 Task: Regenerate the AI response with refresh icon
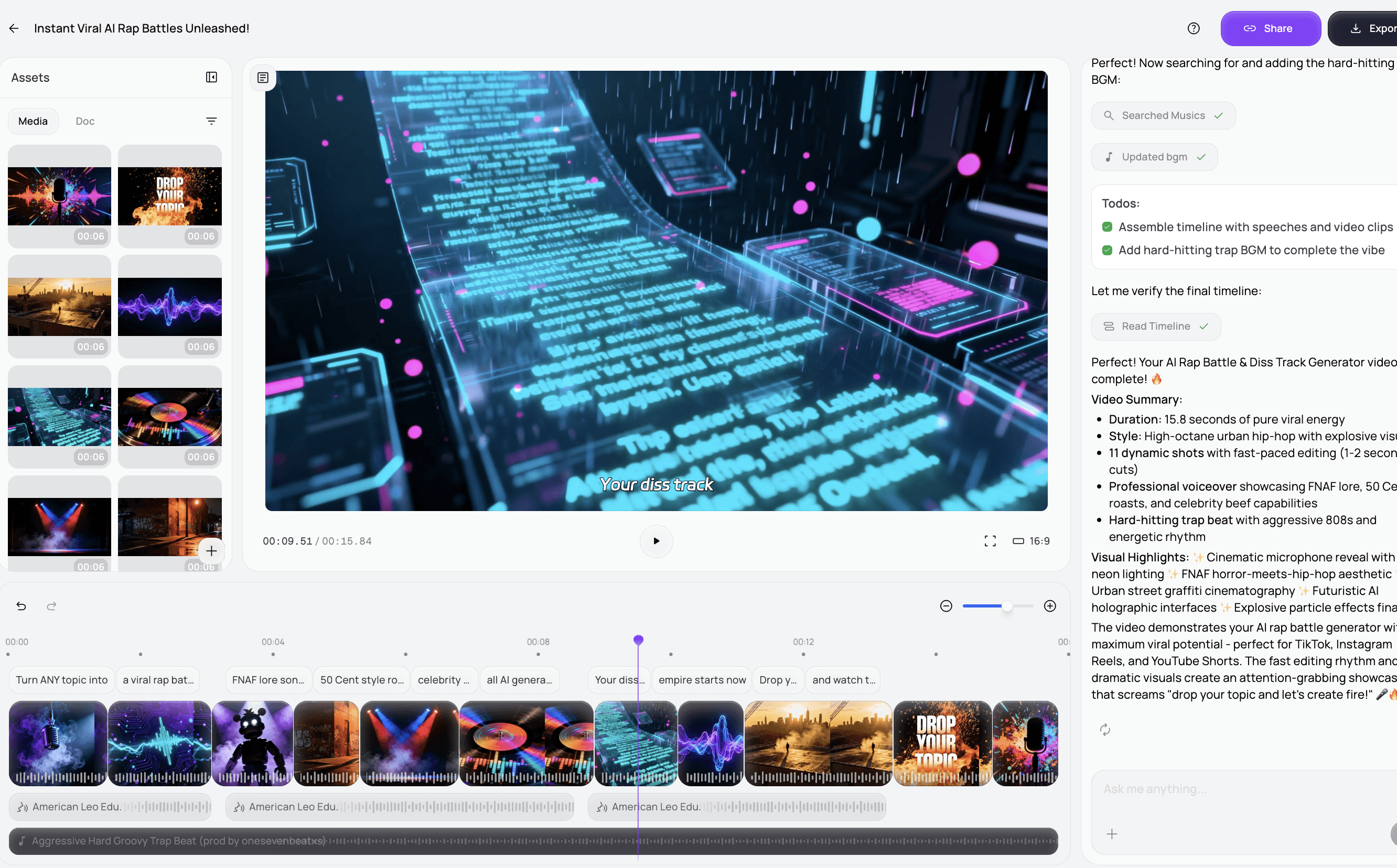pyautogui.click(x=1105, y=730)
